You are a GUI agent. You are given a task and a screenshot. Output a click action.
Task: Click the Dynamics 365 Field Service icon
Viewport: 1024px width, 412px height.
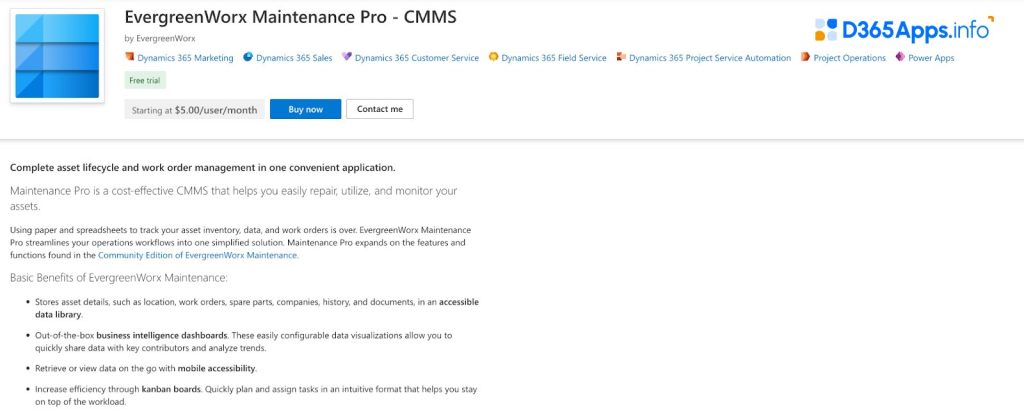494,57
